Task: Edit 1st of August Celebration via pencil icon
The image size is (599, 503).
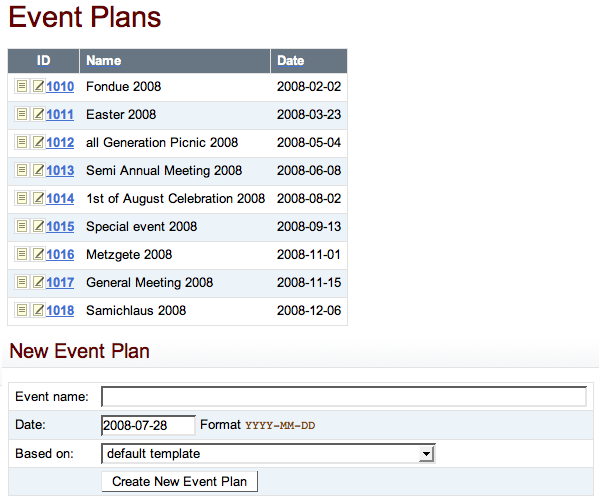Action: pos(38,198)
